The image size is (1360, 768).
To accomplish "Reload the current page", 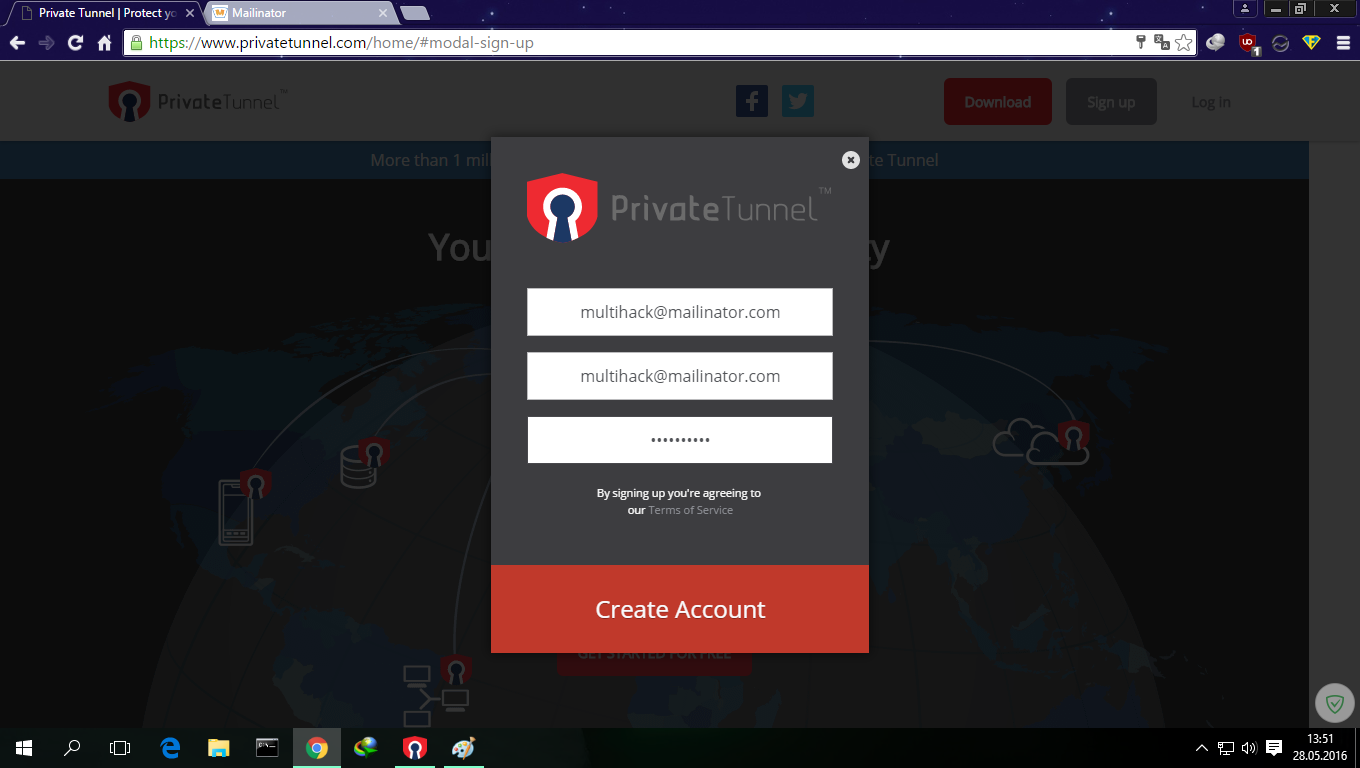I will coord(75,43).
